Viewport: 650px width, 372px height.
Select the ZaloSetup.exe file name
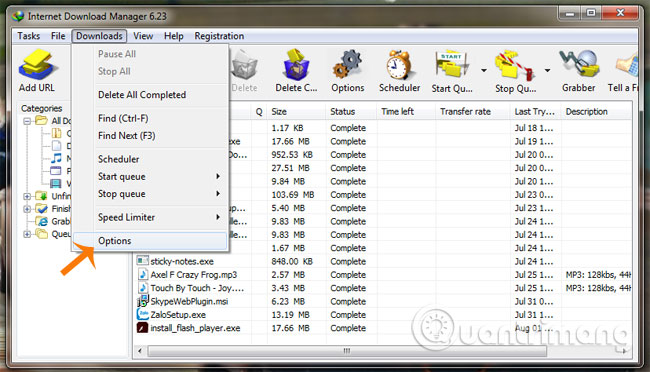click(x=178, y=315)
